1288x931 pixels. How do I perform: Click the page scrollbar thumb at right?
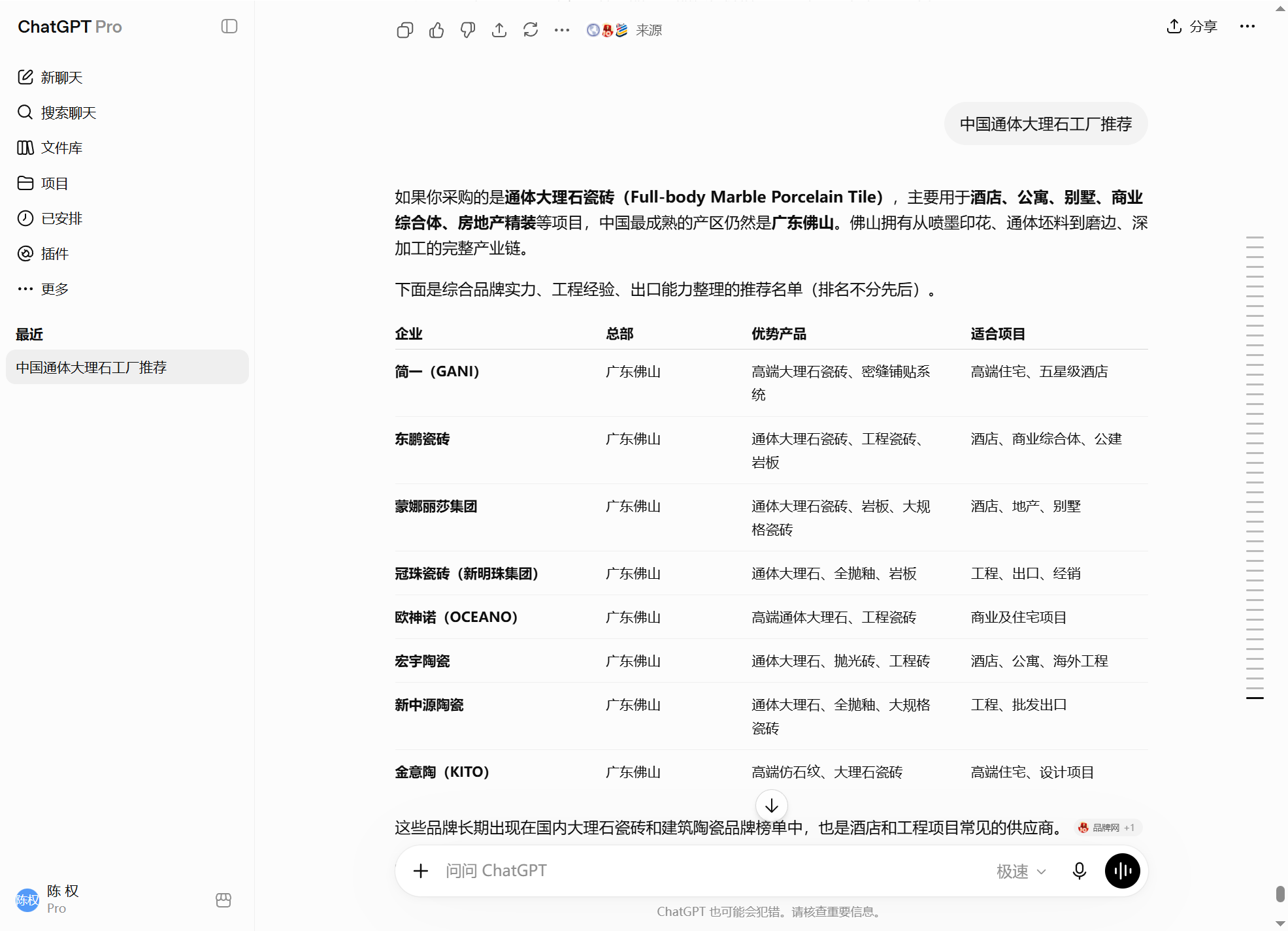1280,894
